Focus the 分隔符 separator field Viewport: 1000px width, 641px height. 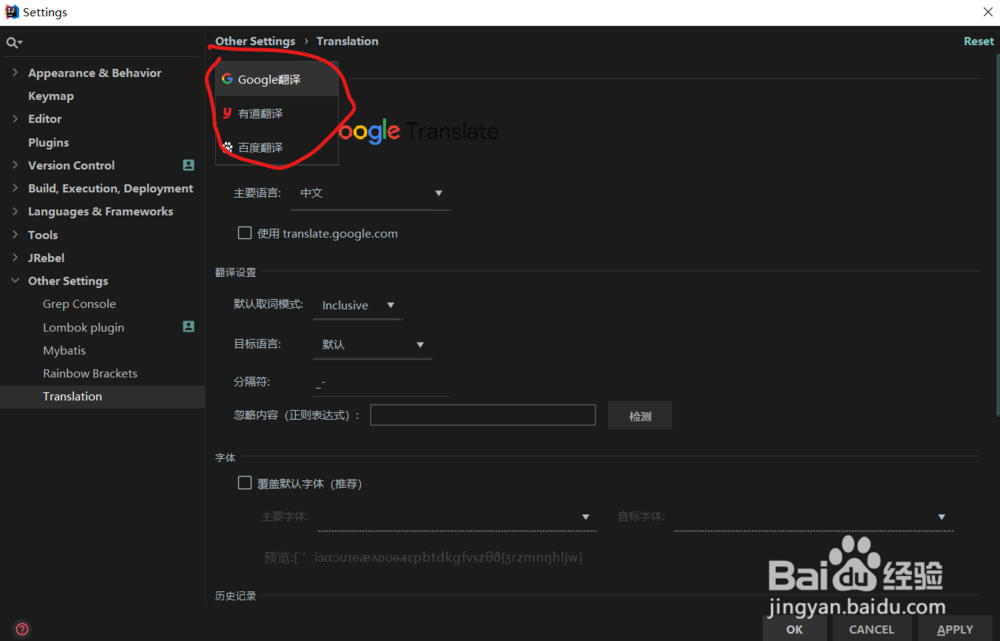(381, 383)
